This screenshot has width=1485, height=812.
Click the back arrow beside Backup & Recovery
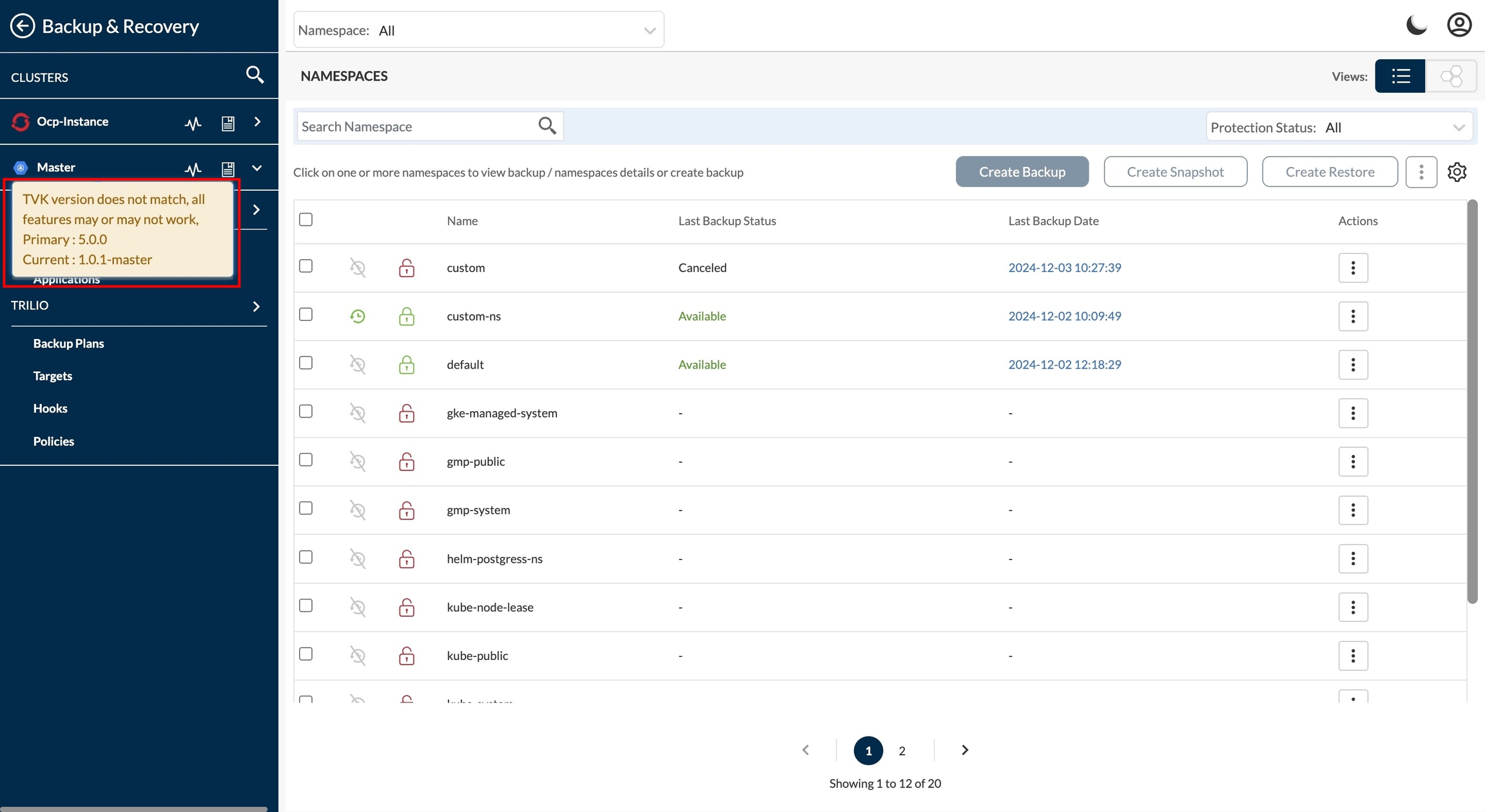click(22, 26)
